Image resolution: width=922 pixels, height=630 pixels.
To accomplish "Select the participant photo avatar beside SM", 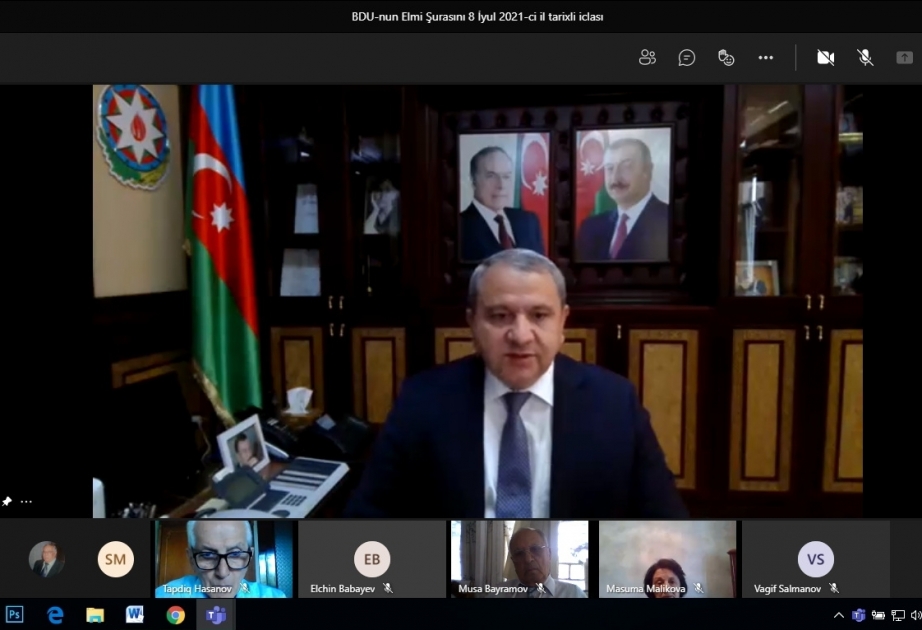I will pos(46,559).
